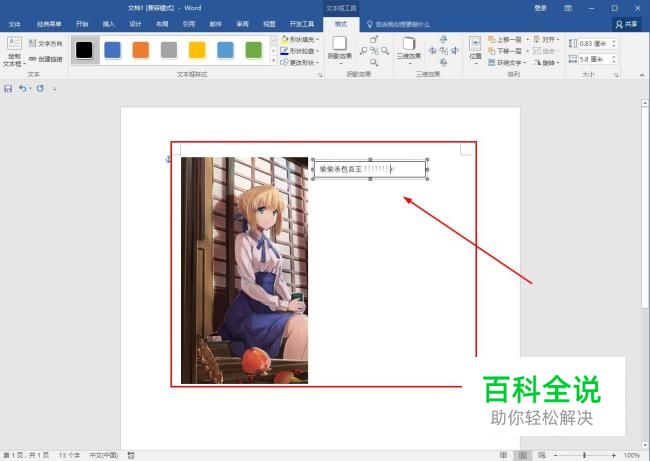Click inside the text box in document
Image resolution: width=650 pixels, height=461 pixels.
tap(370, 169)
